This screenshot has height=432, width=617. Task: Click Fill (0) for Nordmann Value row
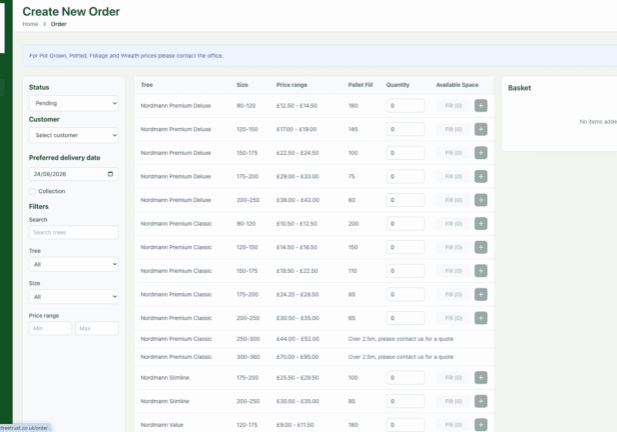click(453, 425)
